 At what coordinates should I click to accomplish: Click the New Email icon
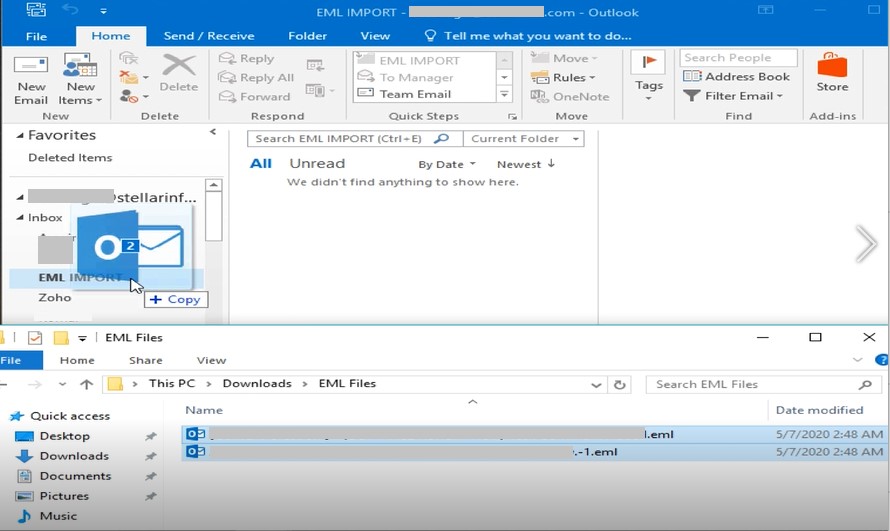point(31,80)
